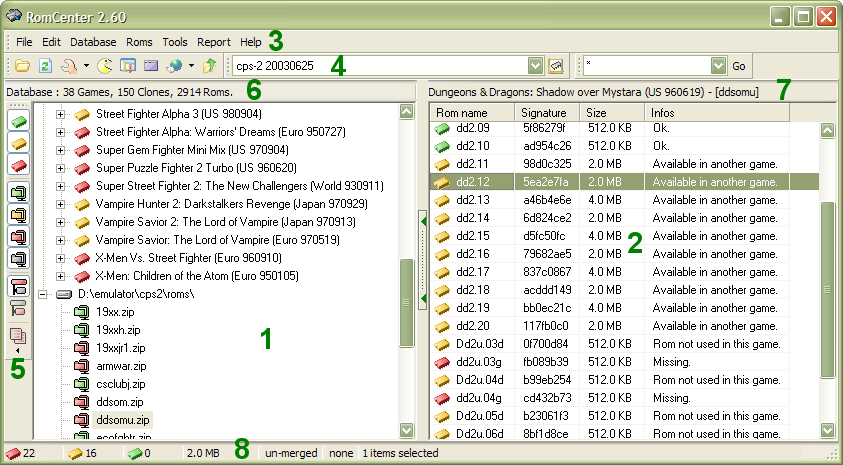Expand X-Men Vs. Street Fighter node

click(x=60, y=258)
